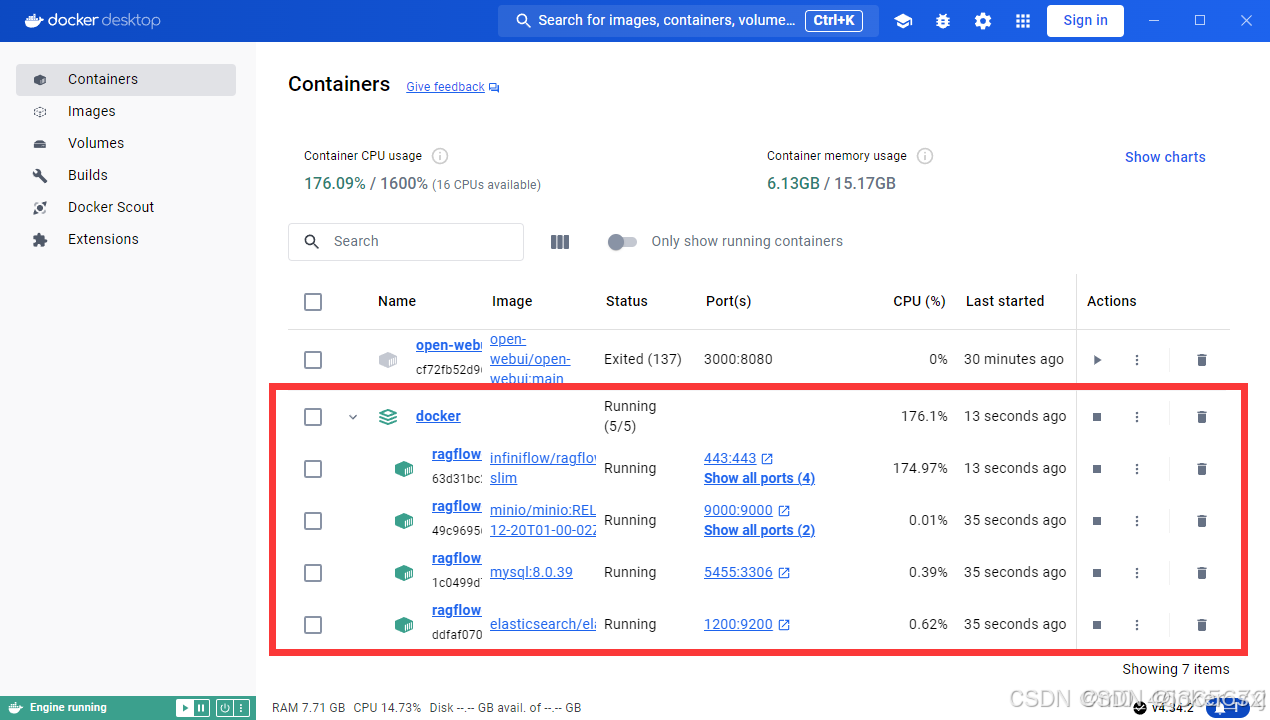Sort by the CPU (%) column header
The image size is (1270, 720).
point(919,302)
